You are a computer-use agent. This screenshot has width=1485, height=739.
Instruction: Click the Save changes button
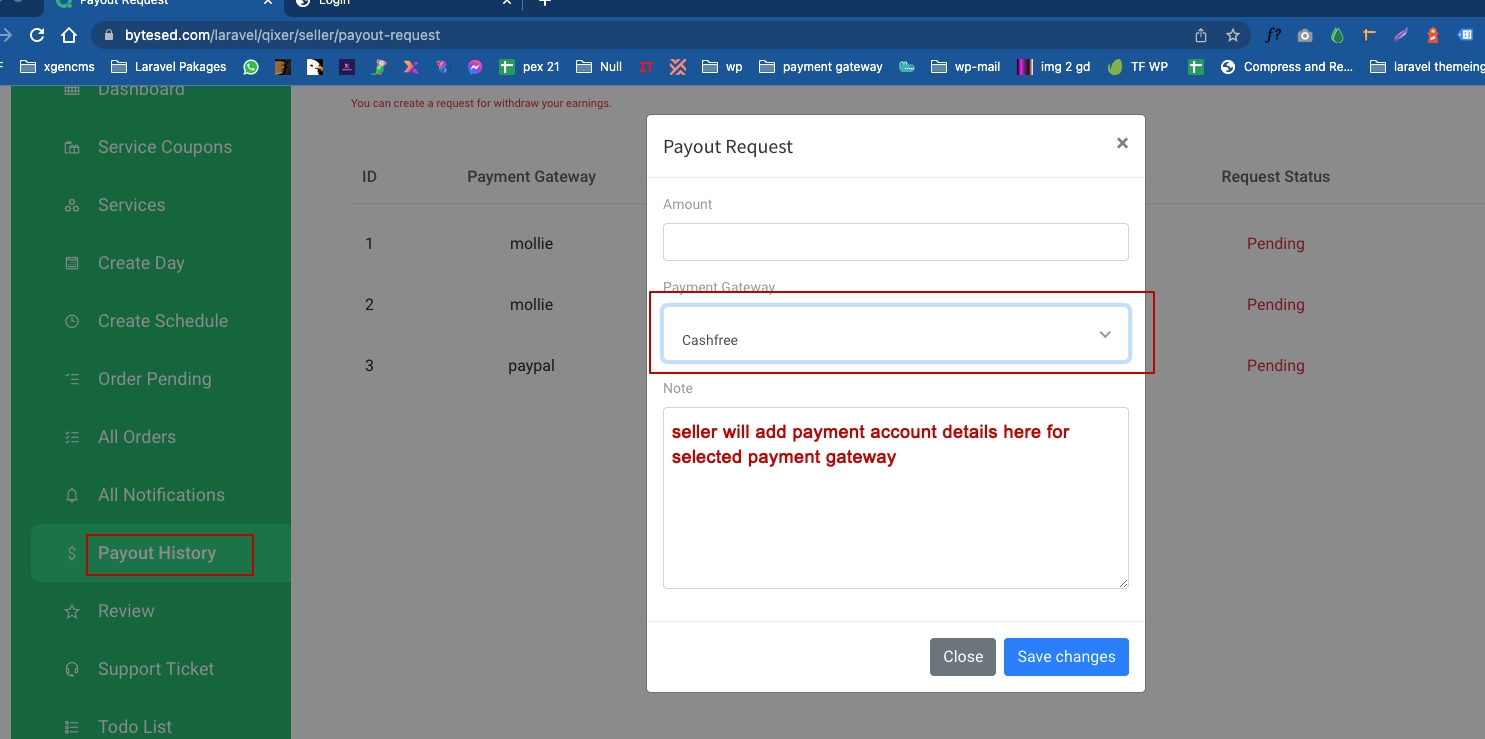[x=1065, y=657]
